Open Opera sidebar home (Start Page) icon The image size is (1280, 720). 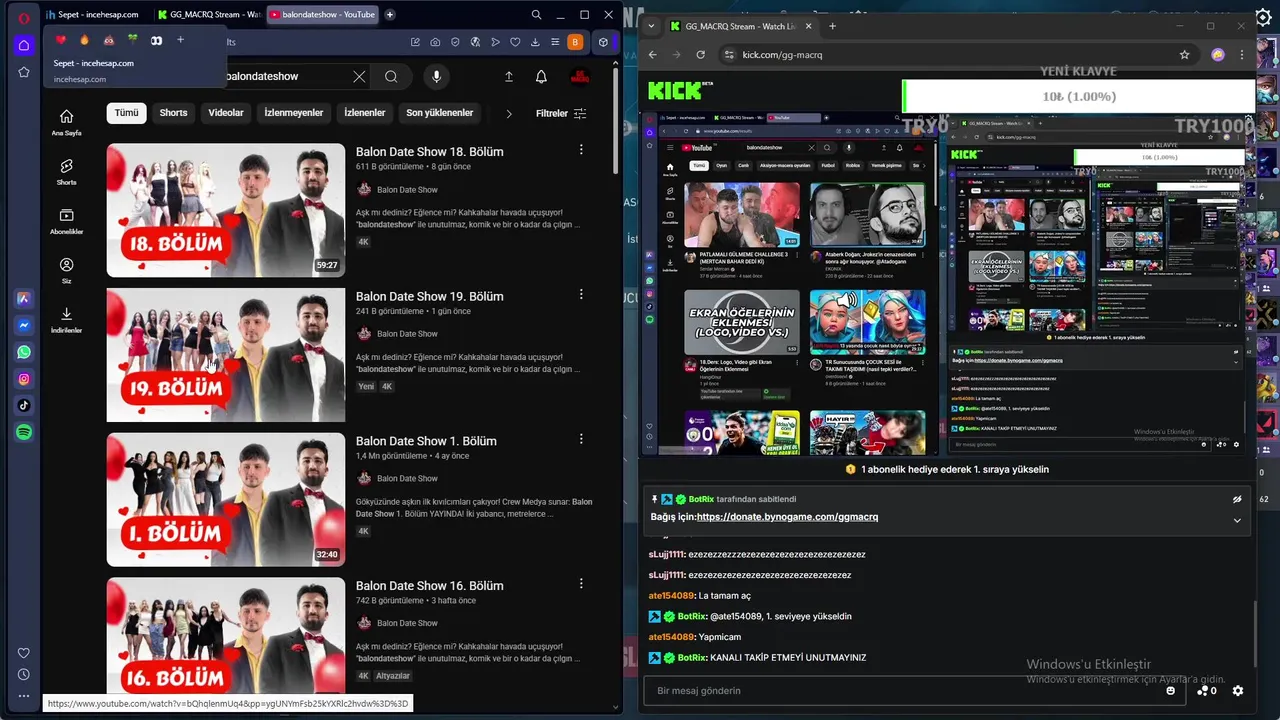click(24, 46)
